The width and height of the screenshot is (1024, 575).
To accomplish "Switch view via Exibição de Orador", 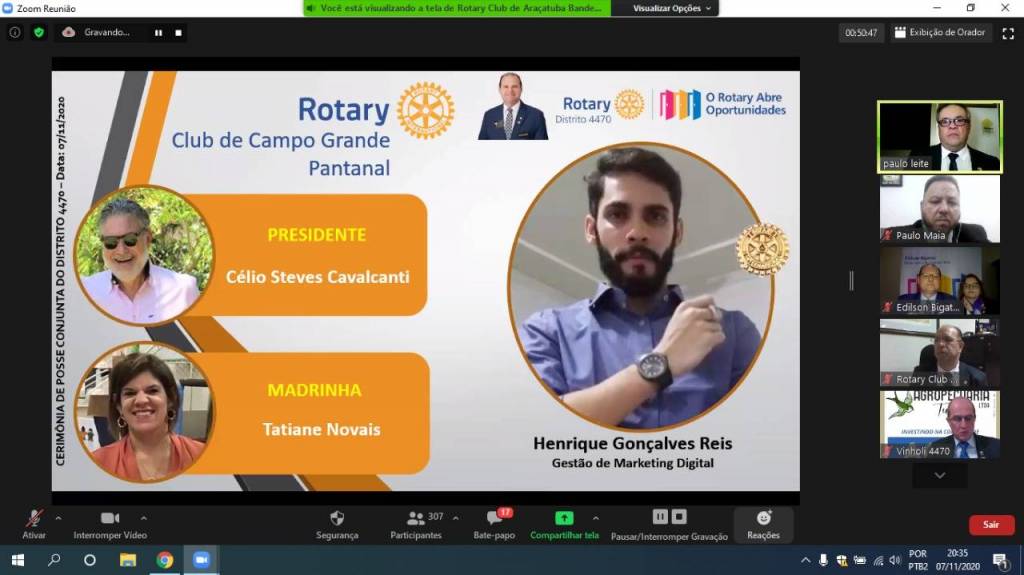I will point(940,33).
